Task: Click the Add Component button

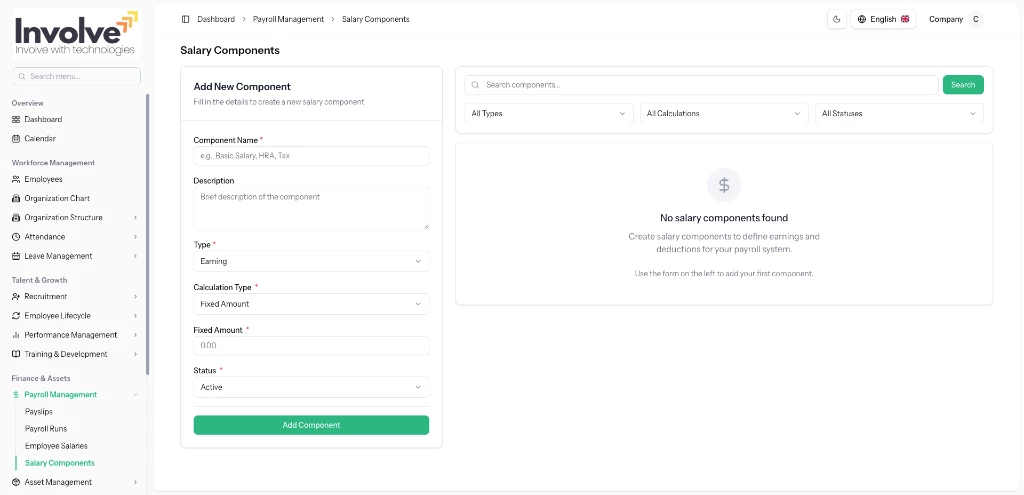Action: (312, 425)
